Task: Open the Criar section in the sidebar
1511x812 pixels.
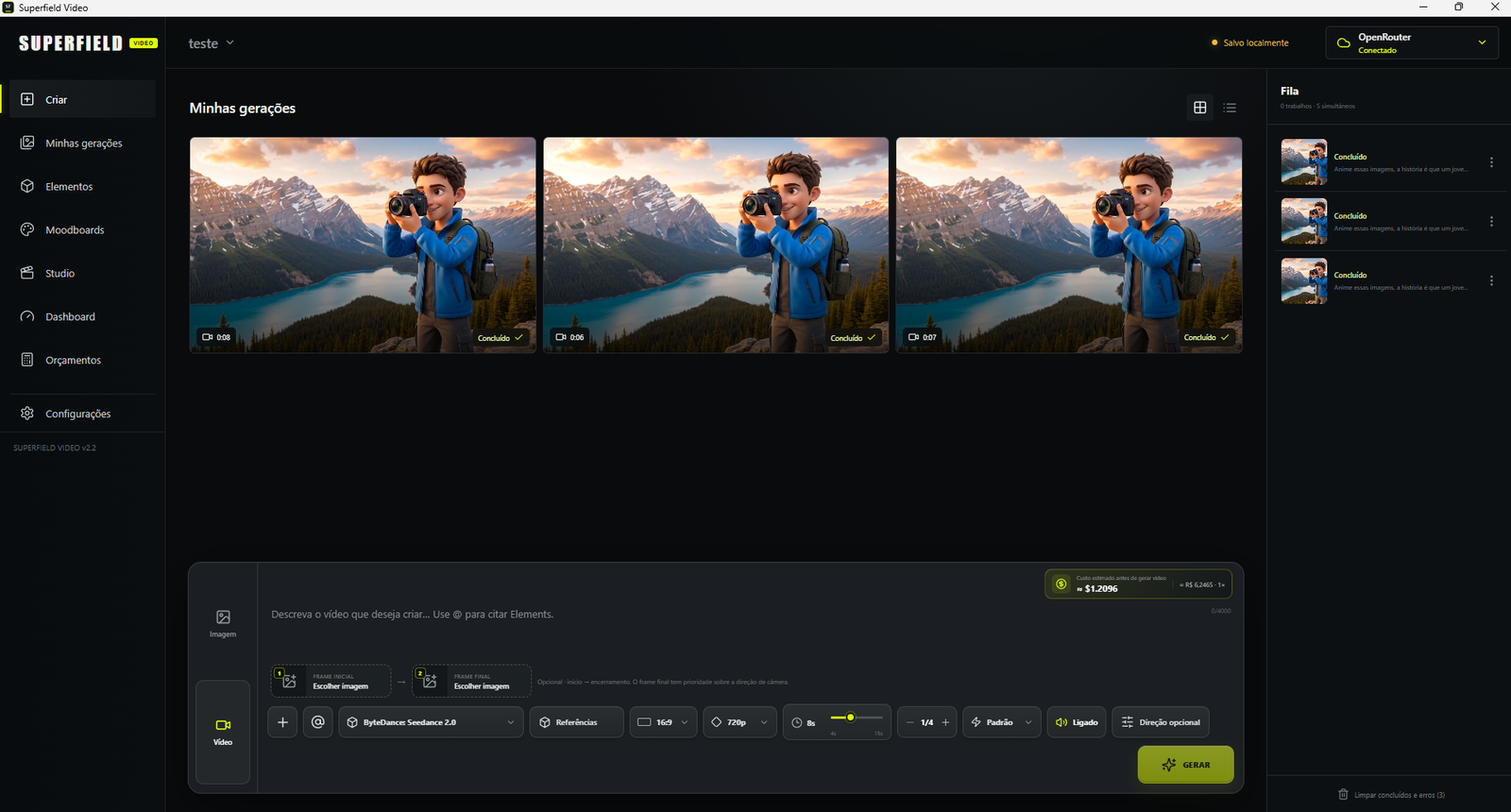Action: [82, 99]
